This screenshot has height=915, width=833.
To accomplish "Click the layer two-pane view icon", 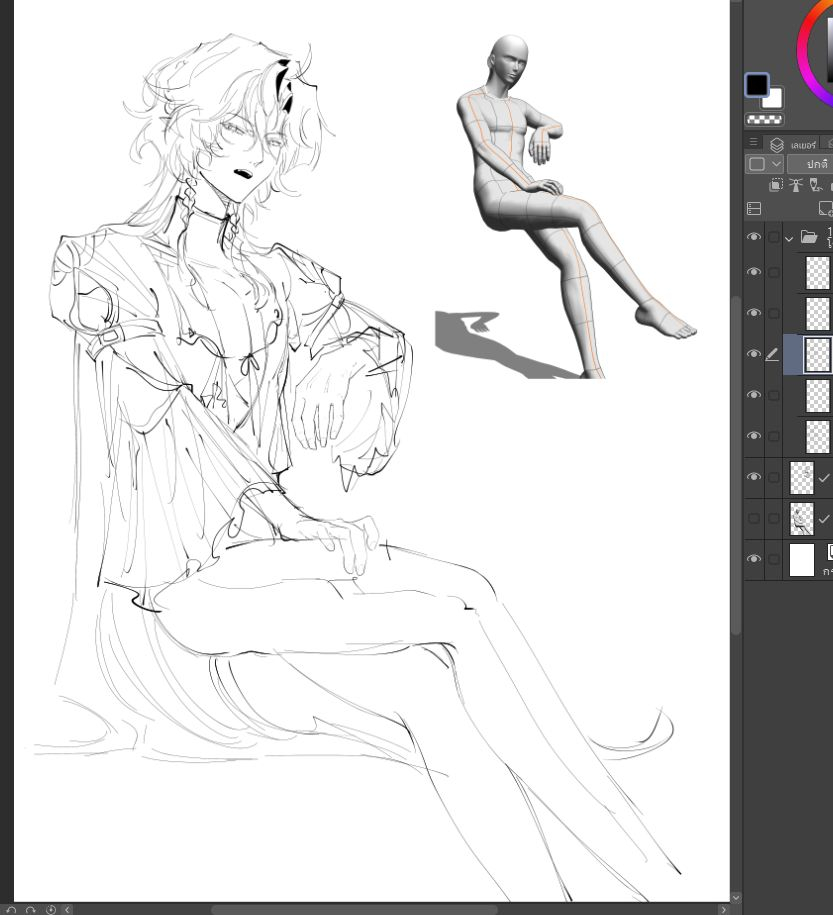I will click(754, 209).
